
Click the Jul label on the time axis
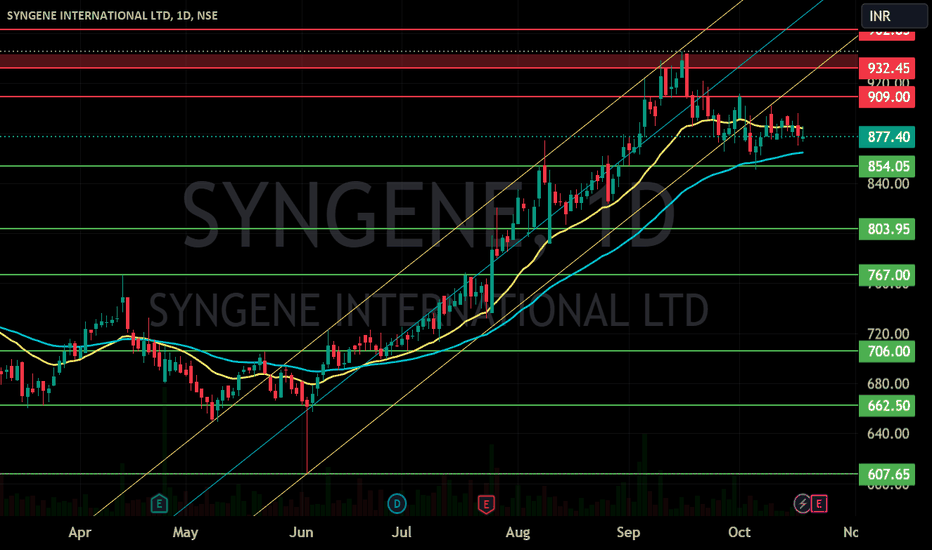coord(402,532)
